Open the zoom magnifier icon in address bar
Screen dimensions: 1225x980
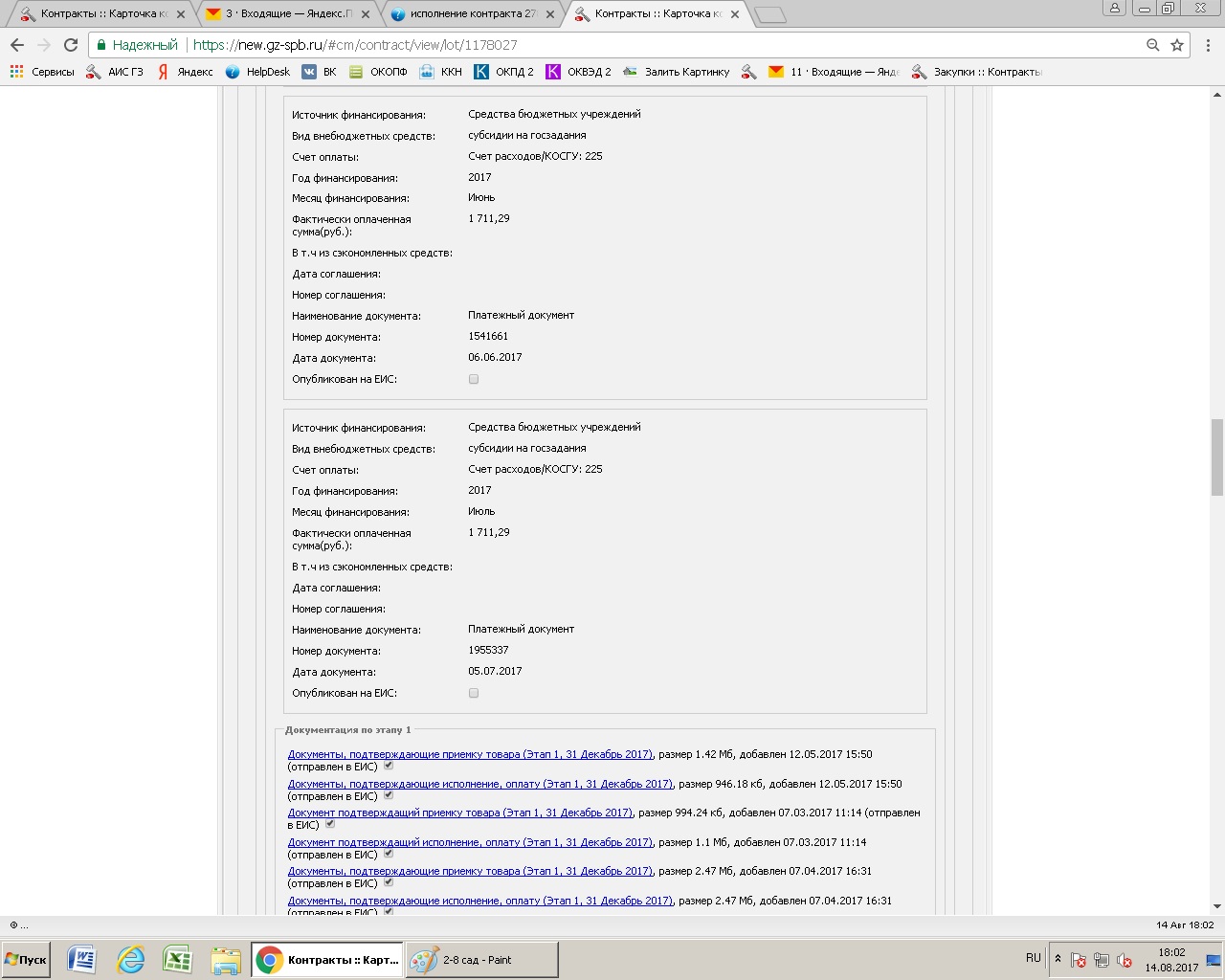1153,45
